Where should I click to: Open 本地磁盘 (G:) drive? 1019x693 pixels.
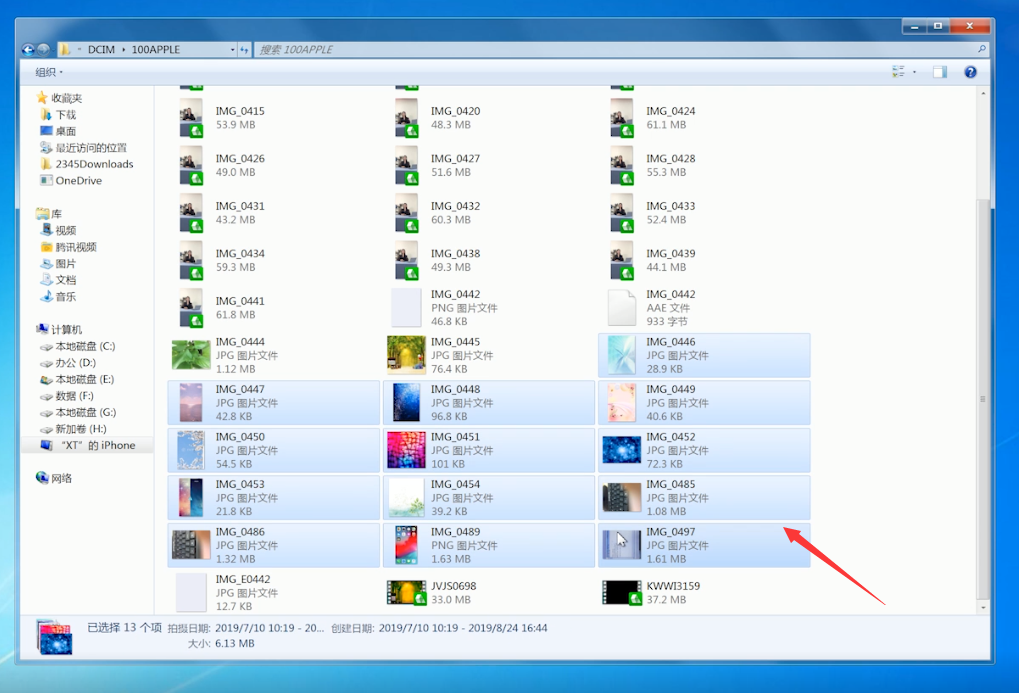78,412
